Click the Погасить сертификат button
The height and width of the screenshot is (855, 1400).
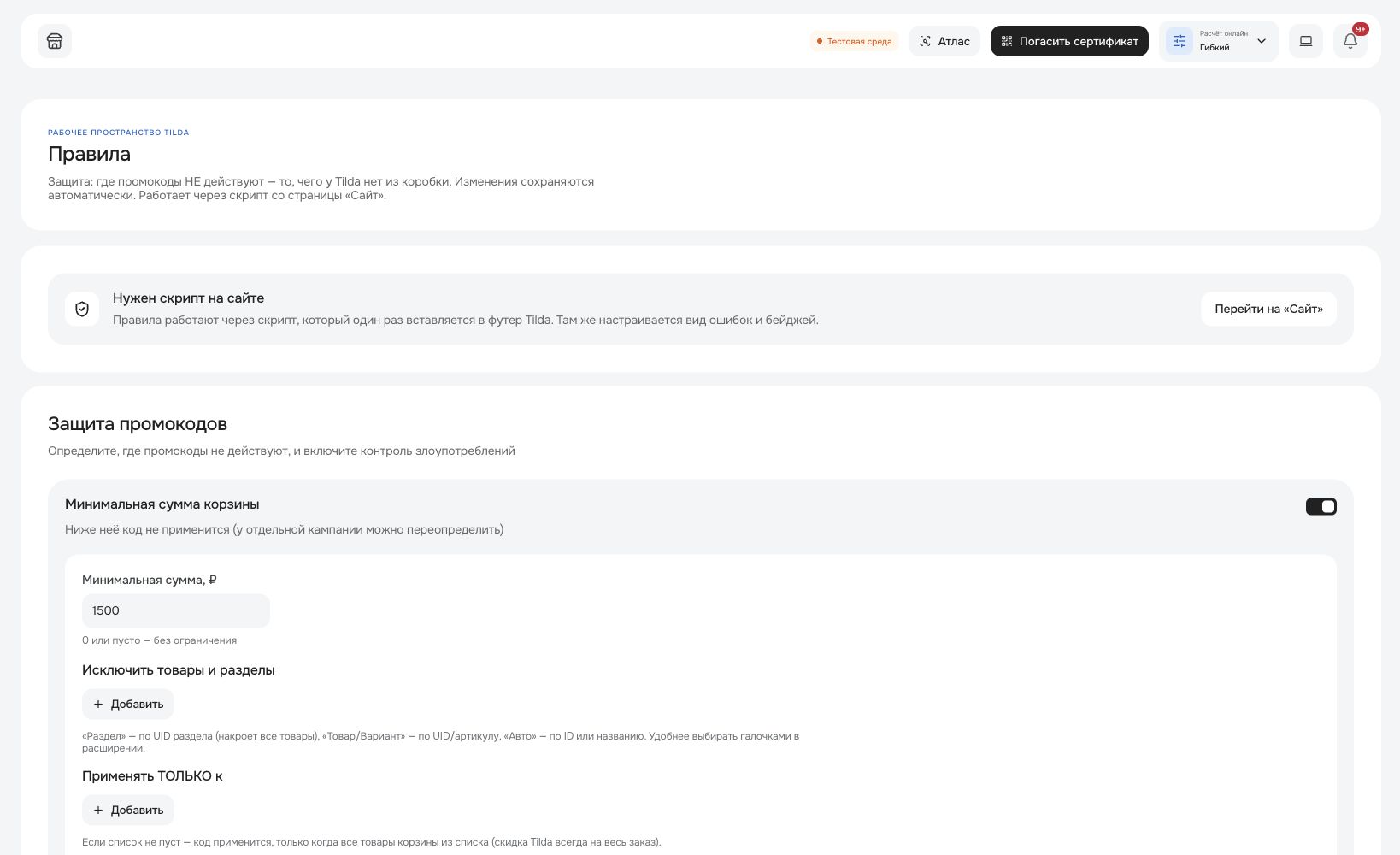pyautogui.click(x=1069, y=41)
